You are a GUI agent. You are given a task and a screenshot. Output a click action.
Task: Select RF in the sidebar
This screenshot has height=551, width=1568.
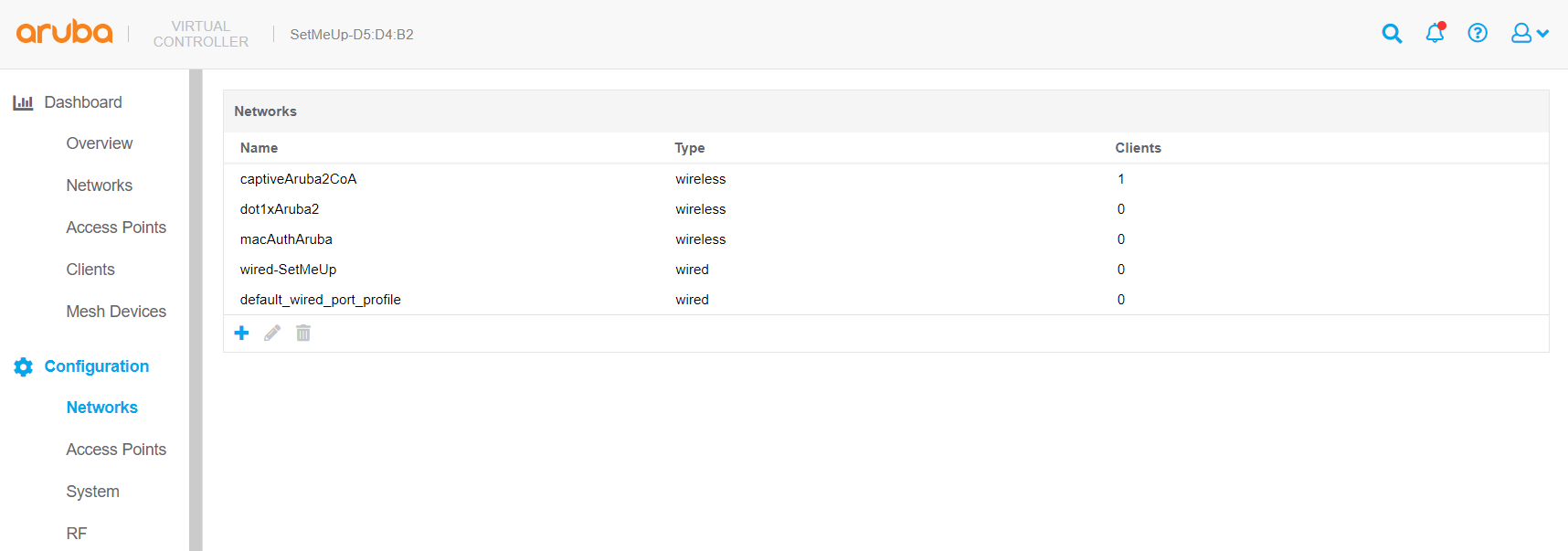click(77, 534)
